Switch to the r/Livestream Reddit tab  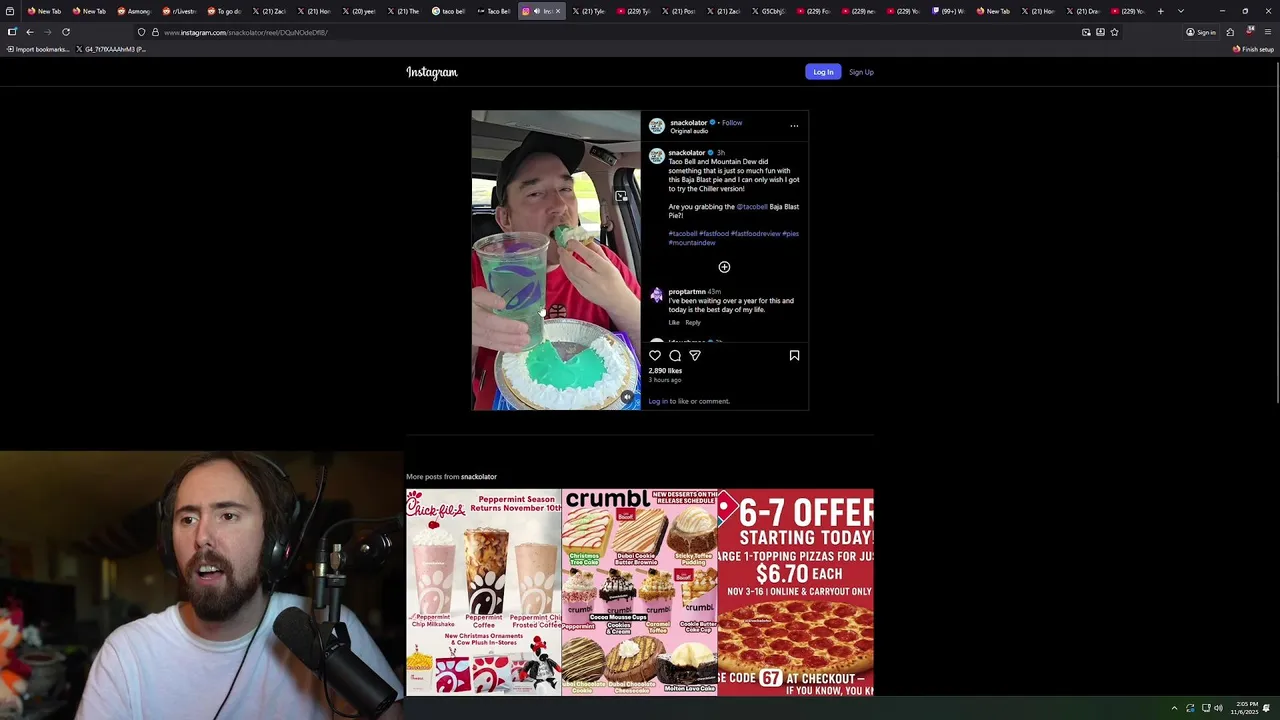click(179, 11)
